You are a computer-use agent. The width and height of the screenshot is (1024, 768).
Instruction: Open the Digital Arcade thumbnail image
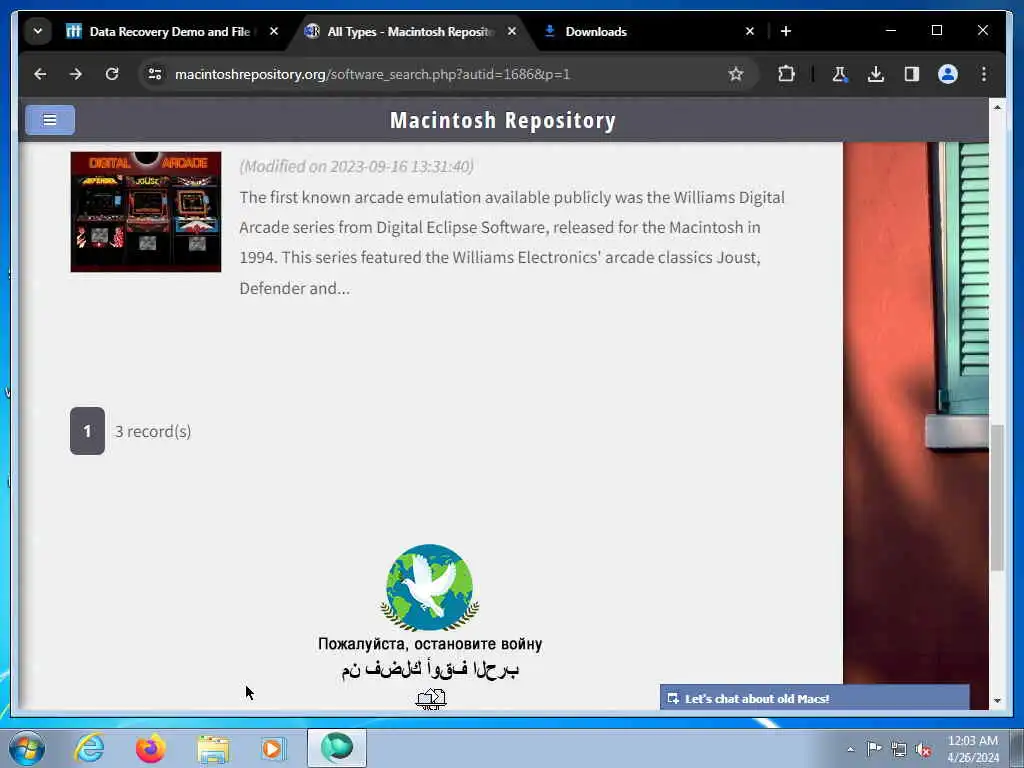pos(146,212)
